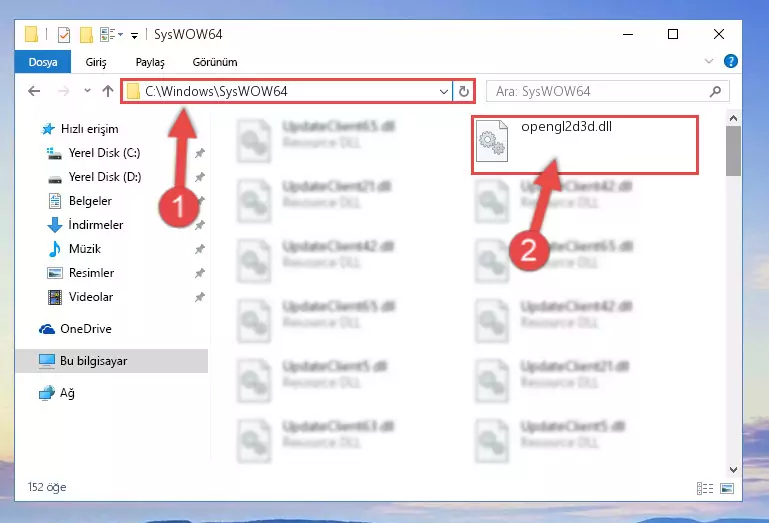
Task: Select the opengl2d3d.dll file name
Action: [566, 127]
